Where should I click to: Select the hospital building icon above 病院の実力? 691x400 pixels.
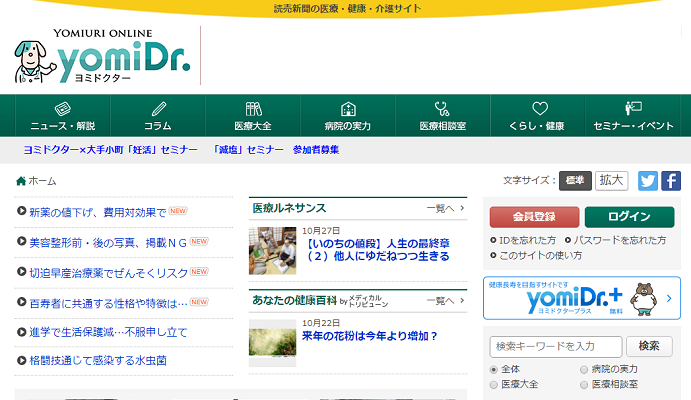[348, 108]
